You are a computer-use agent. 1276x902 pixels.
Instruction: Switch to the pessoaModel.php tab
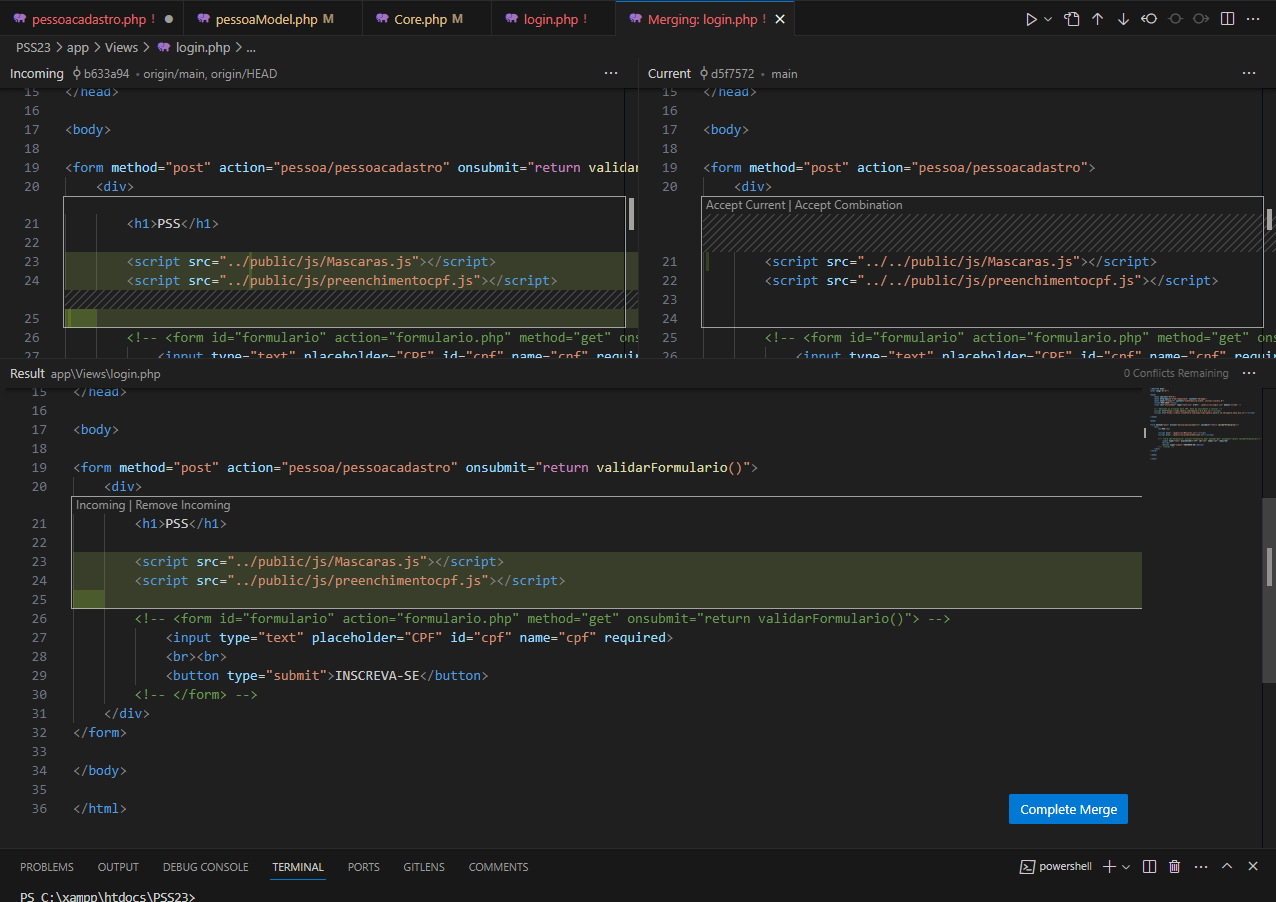pos(265,19)
